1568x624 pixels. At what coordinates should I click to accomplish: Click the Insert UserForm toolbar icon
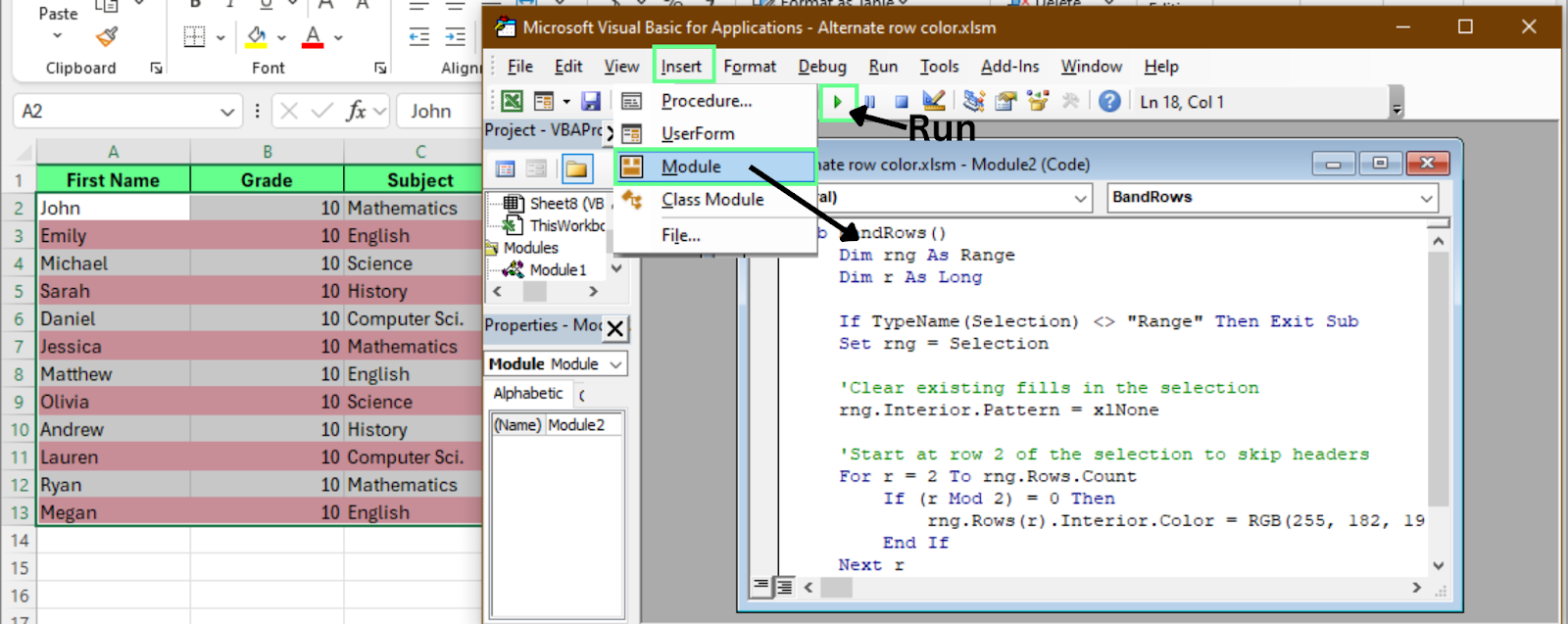click(x=543, y=101)
